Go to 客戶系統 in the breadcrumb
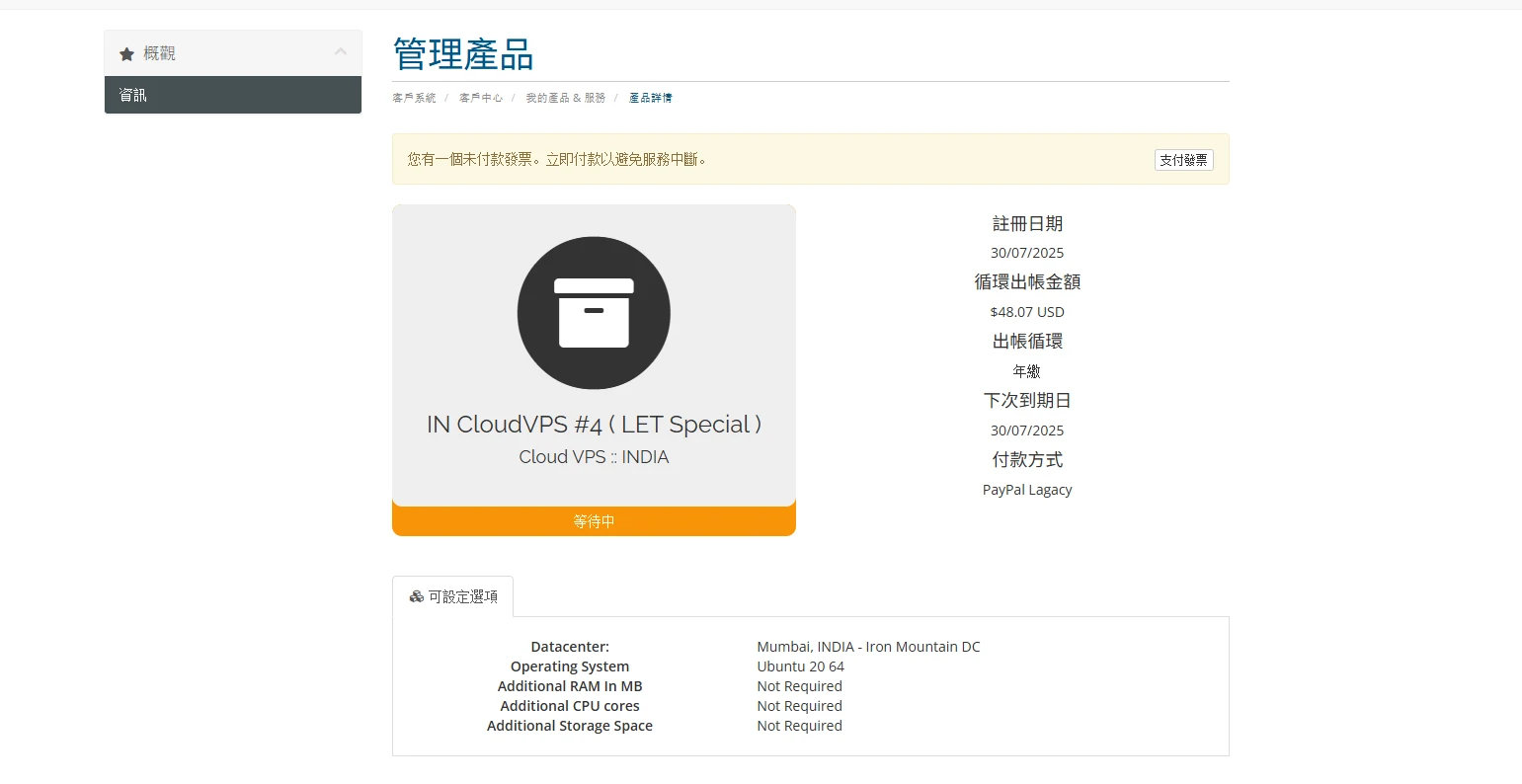 [x=414, y=98]
